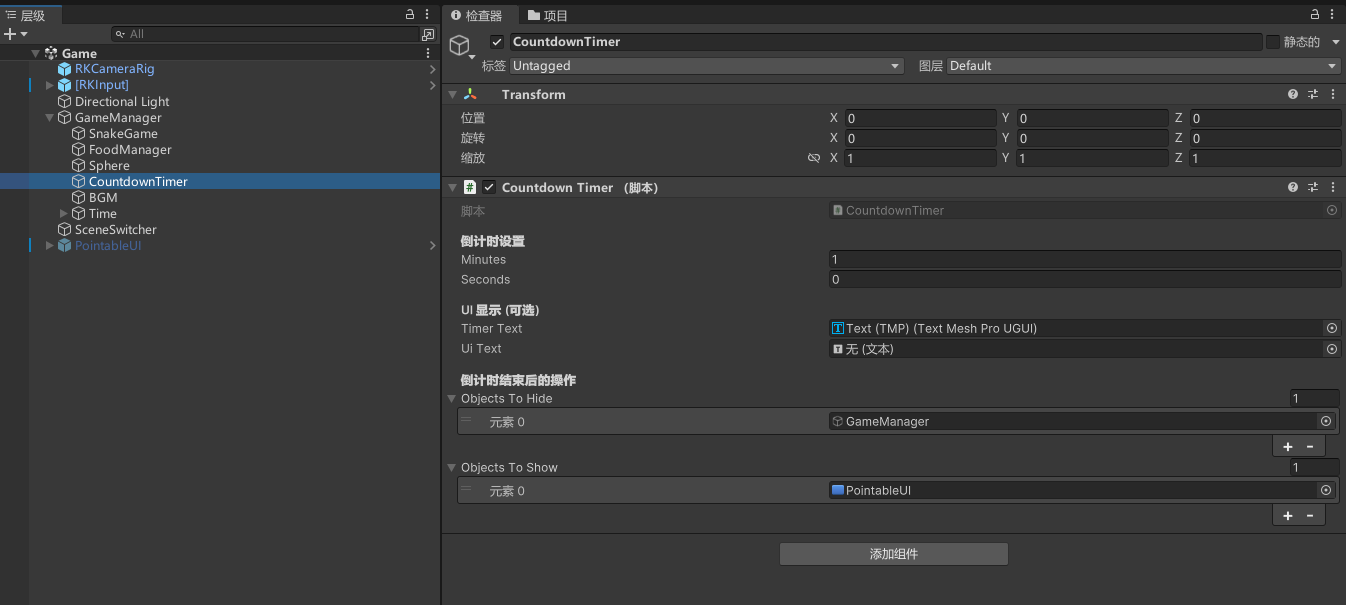This screenshot has height=605, width=1346.
Task: Collapse the Objects To Hide list
Action: (x=451, y=398)
